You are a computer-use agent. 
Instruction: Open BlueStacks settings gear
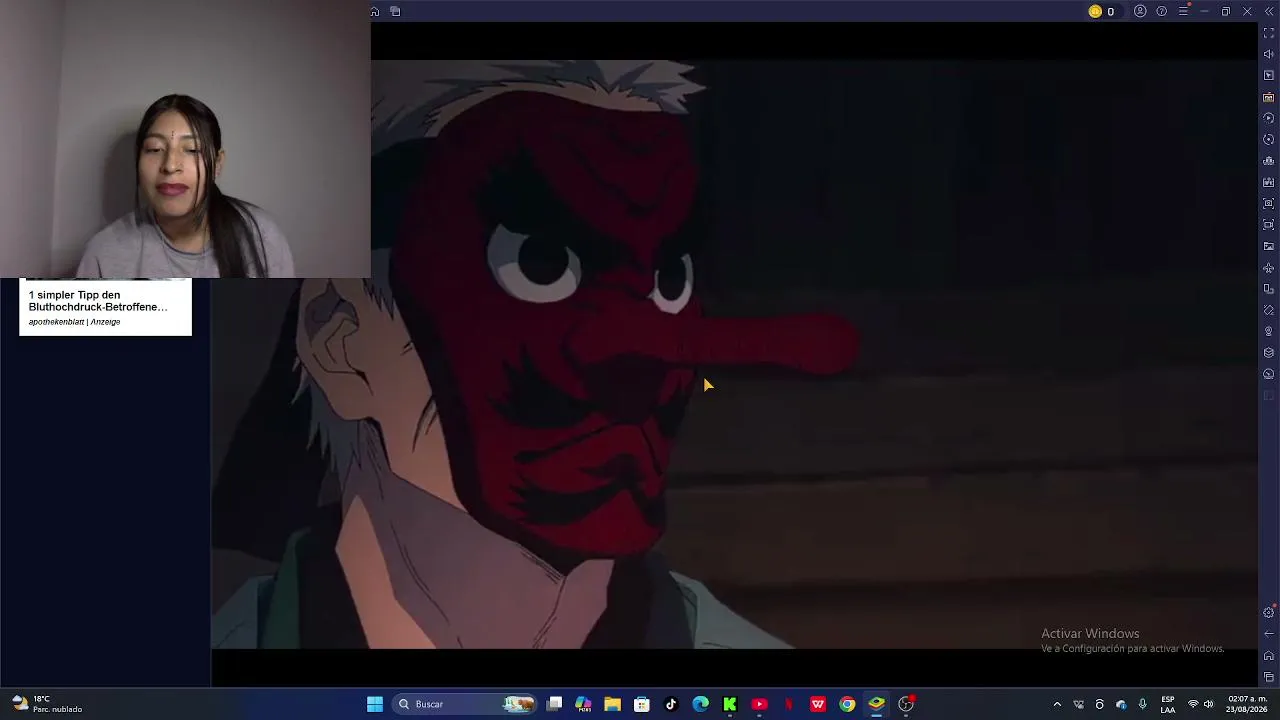pyautogui.click(x=1269, y=612)
